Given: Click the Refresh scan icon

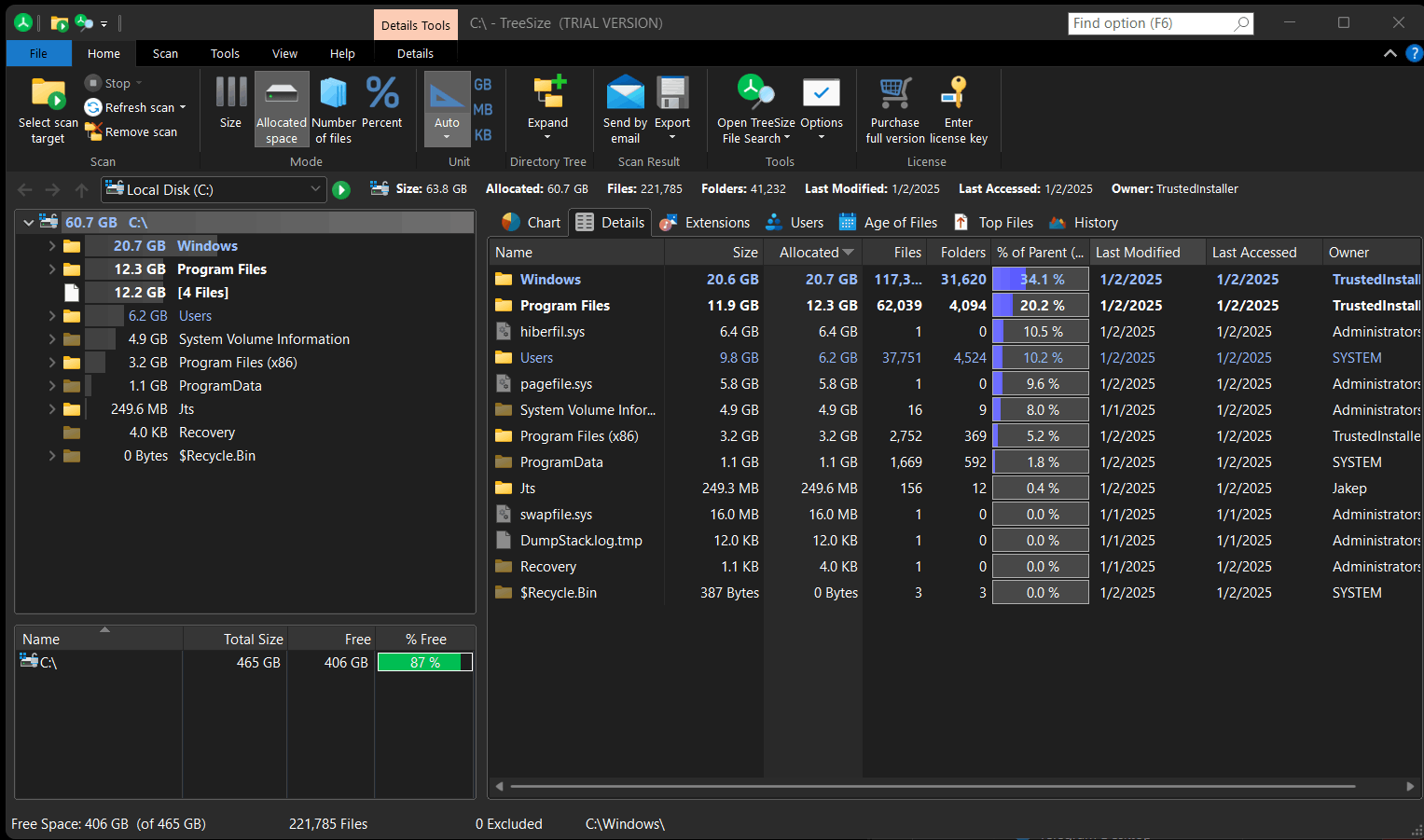Looking at the screenshot, I should coord(93,107).
